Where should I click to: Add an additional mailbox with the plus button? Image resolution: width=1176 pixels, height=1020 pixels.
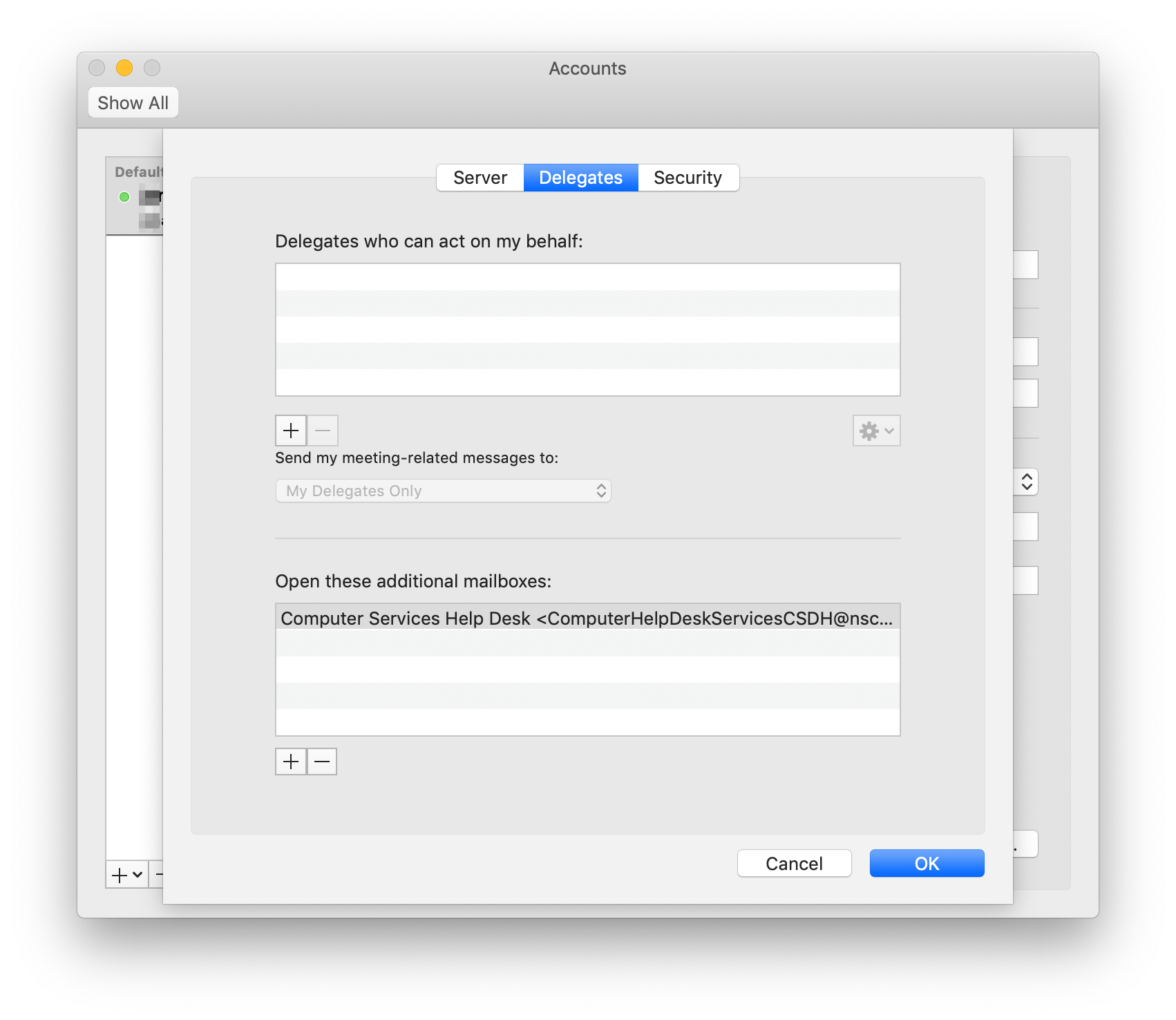[x=291, y=762]
